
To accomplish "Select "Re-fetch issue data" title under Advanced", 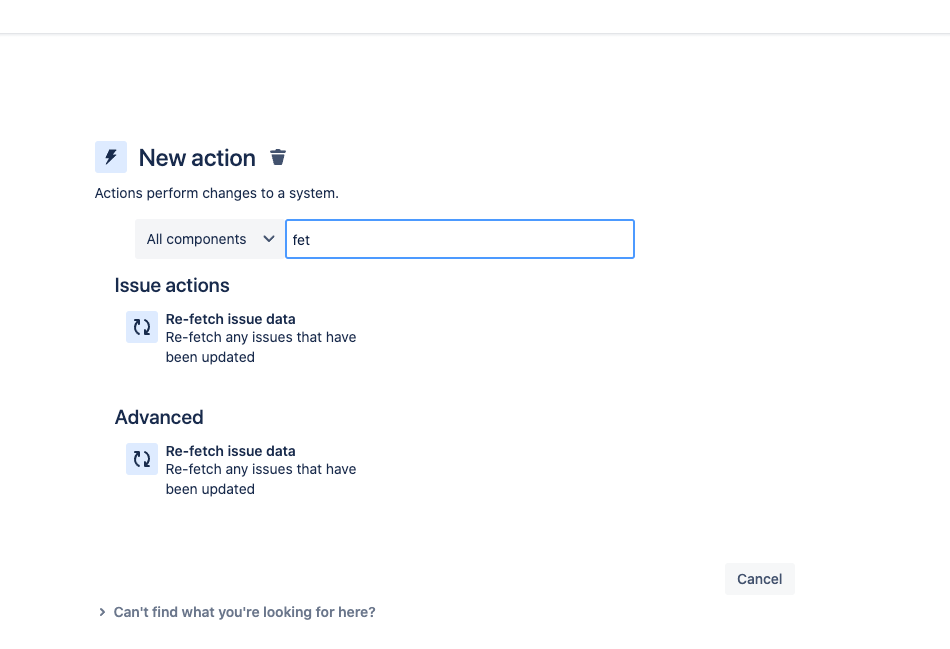I will tap(231, 451).
